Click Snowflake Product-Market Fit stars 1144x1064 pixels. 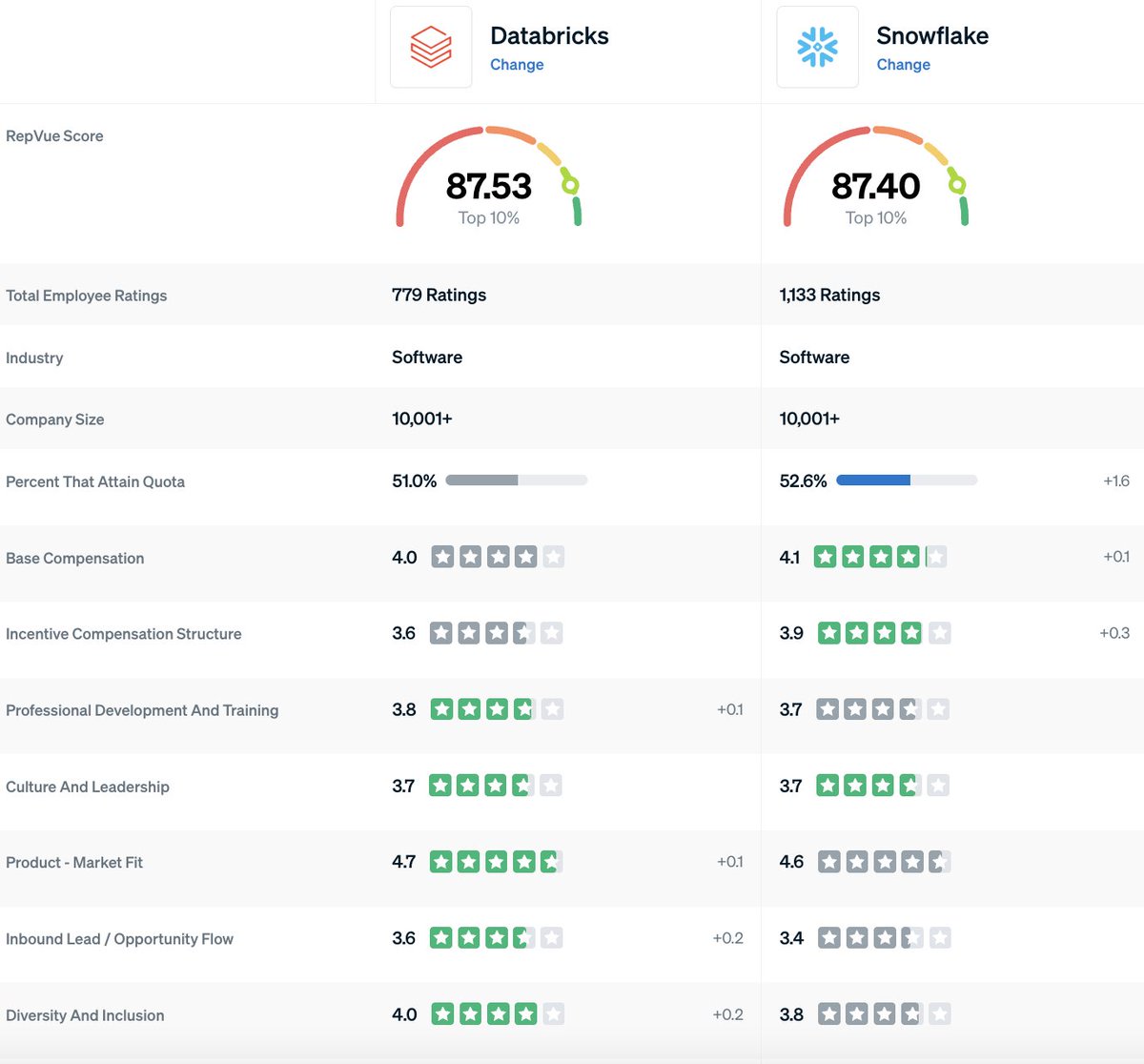(884, 862)
